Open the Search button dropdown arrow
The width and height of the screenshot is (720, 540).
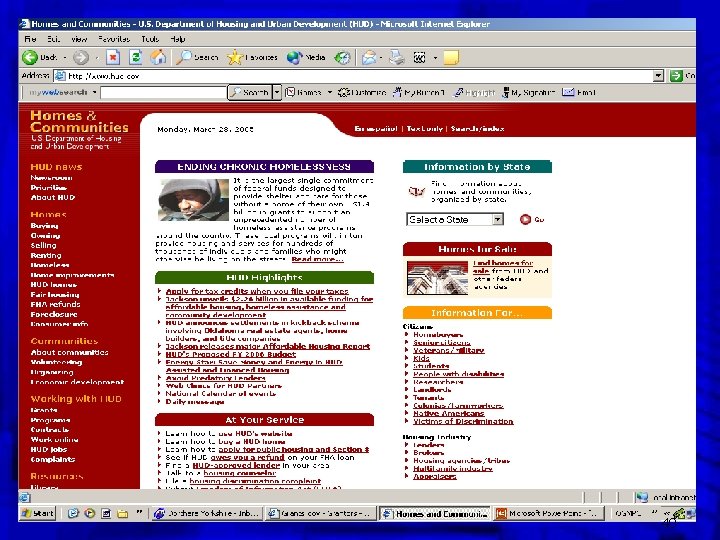point(277,92)
